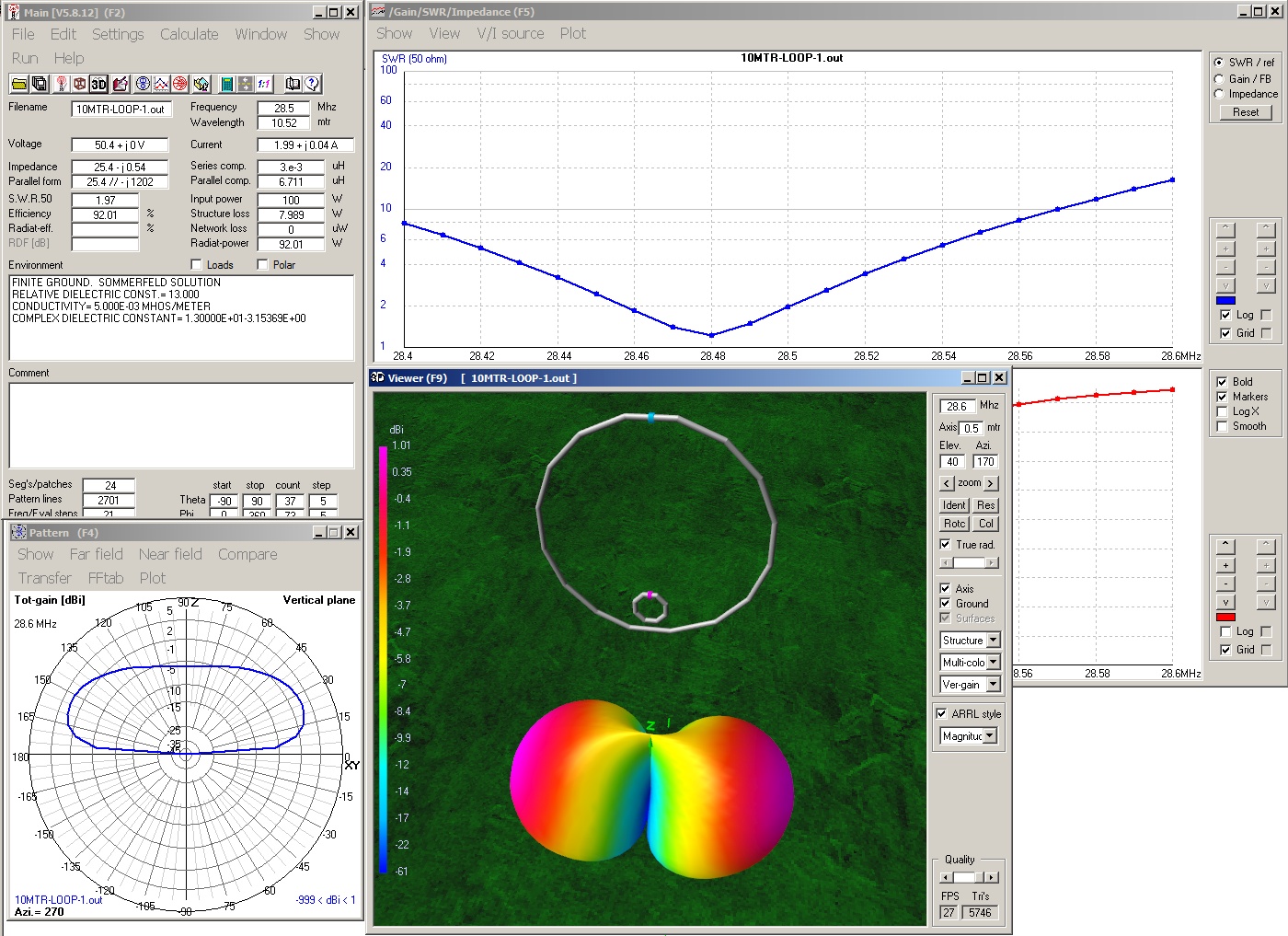This screenshot has height=936, width=1288.
Task: Click the red antenna tower toolbar icon
Action: pos(61,84)
